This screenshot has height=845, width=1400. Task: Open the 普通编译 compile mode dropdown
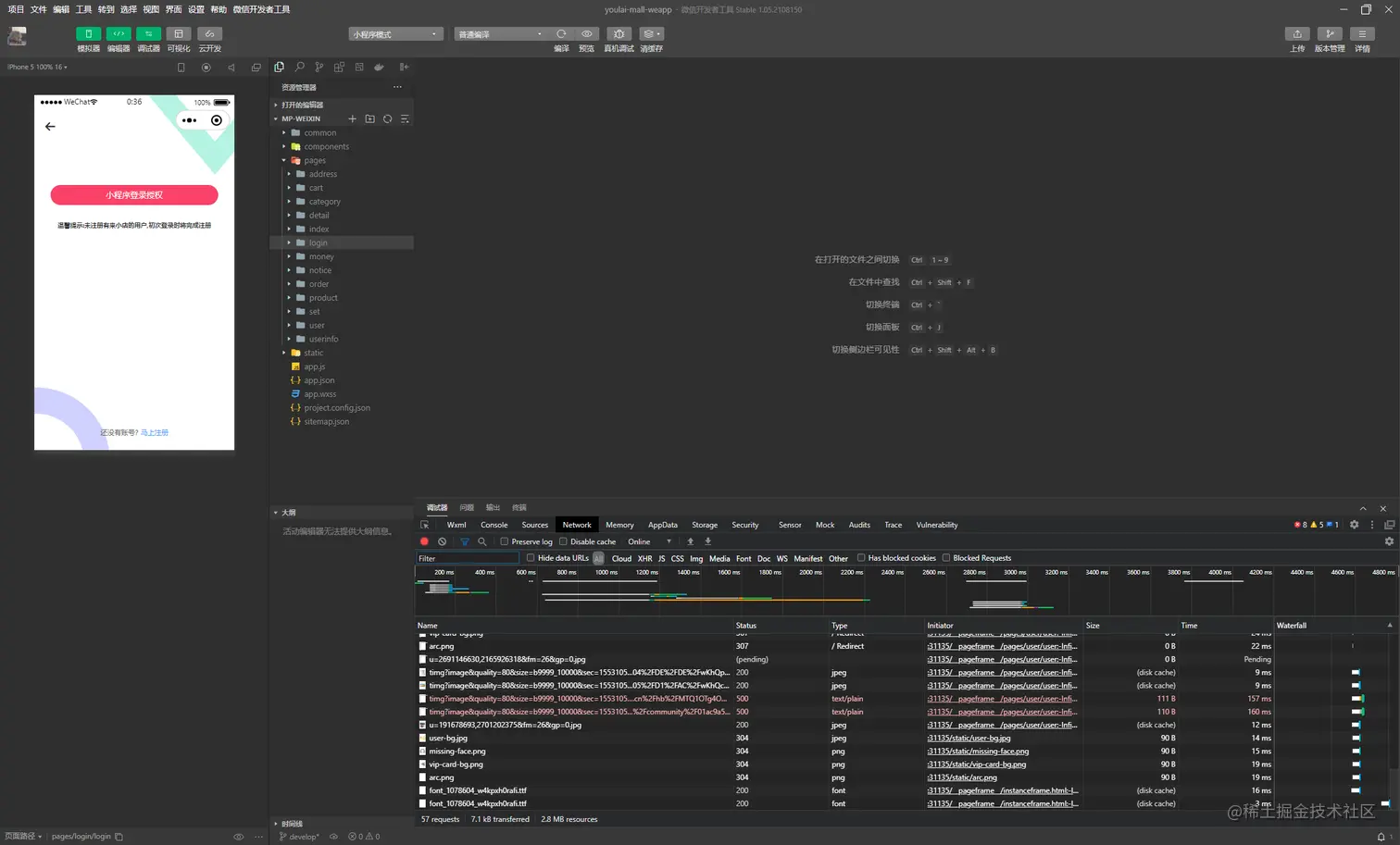(501, 34)
